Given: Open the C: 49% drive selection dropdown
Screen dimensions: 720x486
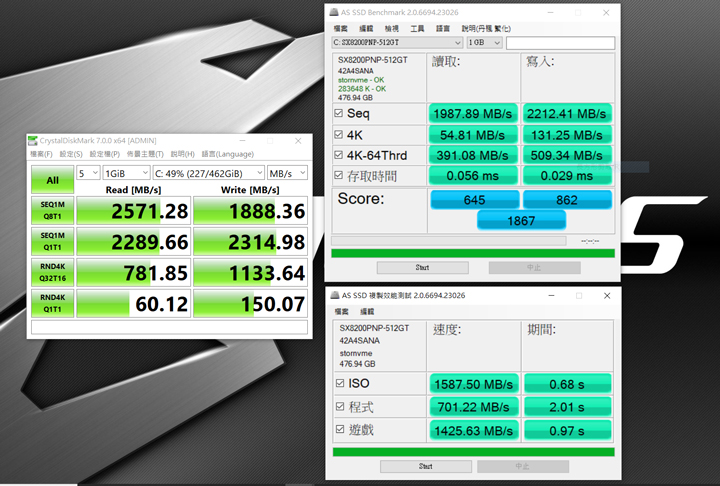Looking at the screenshot, I should pos(208,173).
